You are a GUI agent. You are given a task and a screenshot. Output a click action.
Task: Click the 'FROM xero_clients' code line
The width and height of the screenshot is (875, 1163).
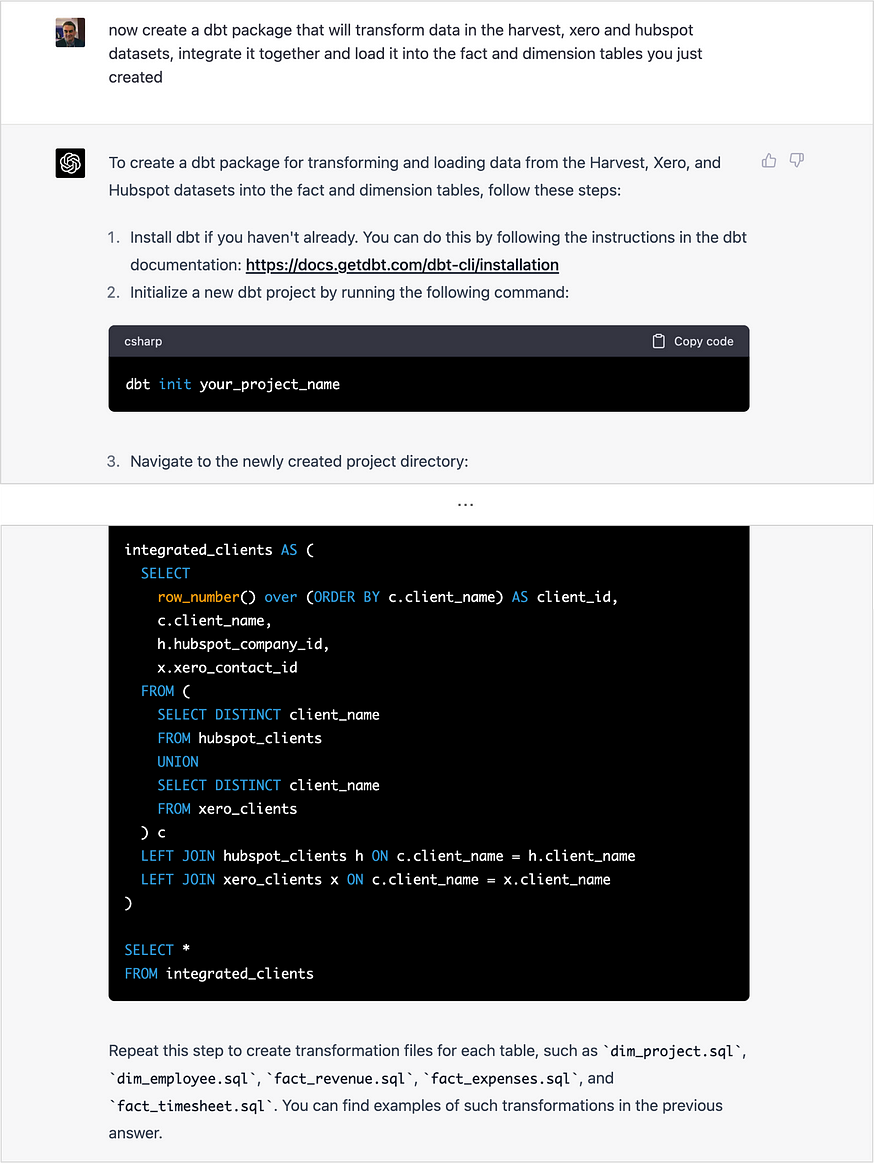click(227, 808)
